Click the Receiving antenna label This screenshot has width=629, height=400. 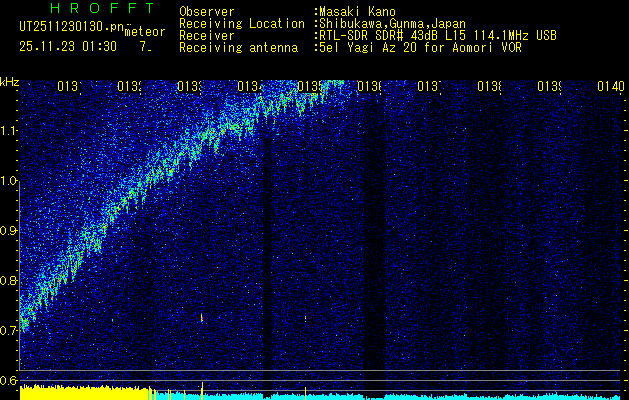238,48
